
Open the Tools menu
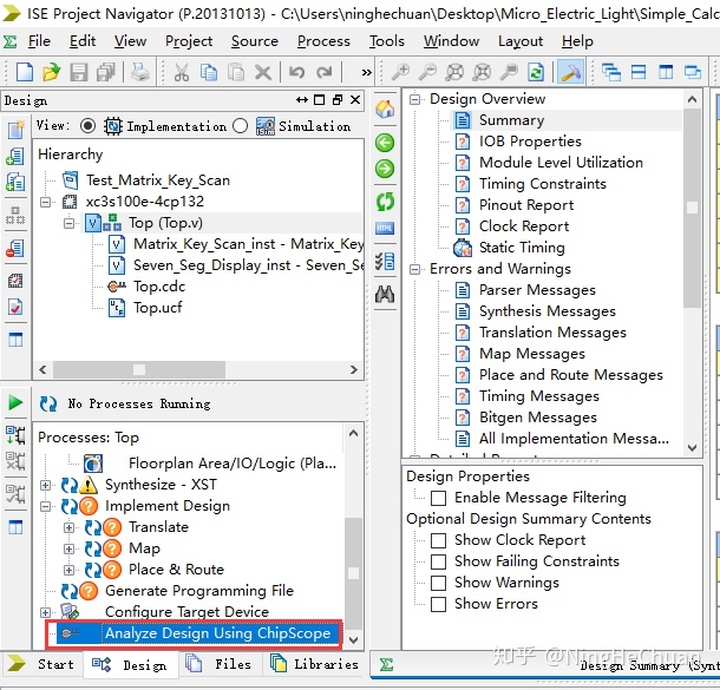tap(387, 41)
